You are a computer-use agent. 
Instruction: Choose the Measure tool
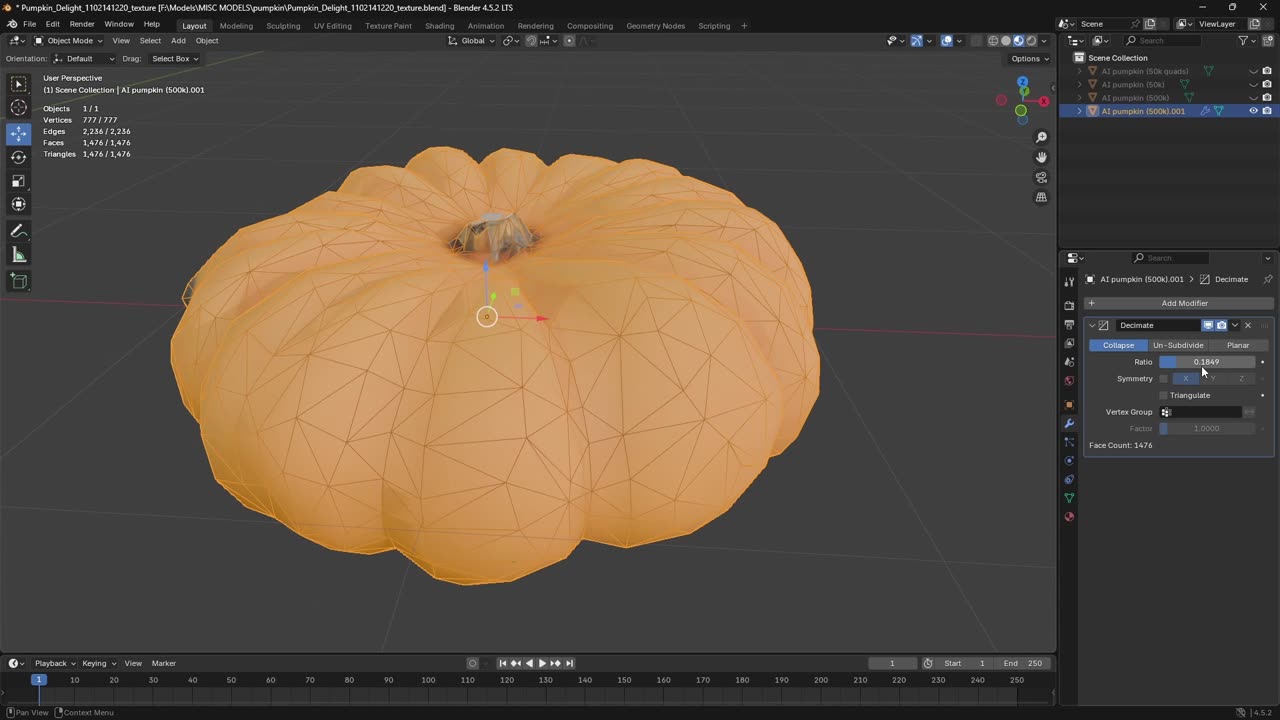coord(18,256)
